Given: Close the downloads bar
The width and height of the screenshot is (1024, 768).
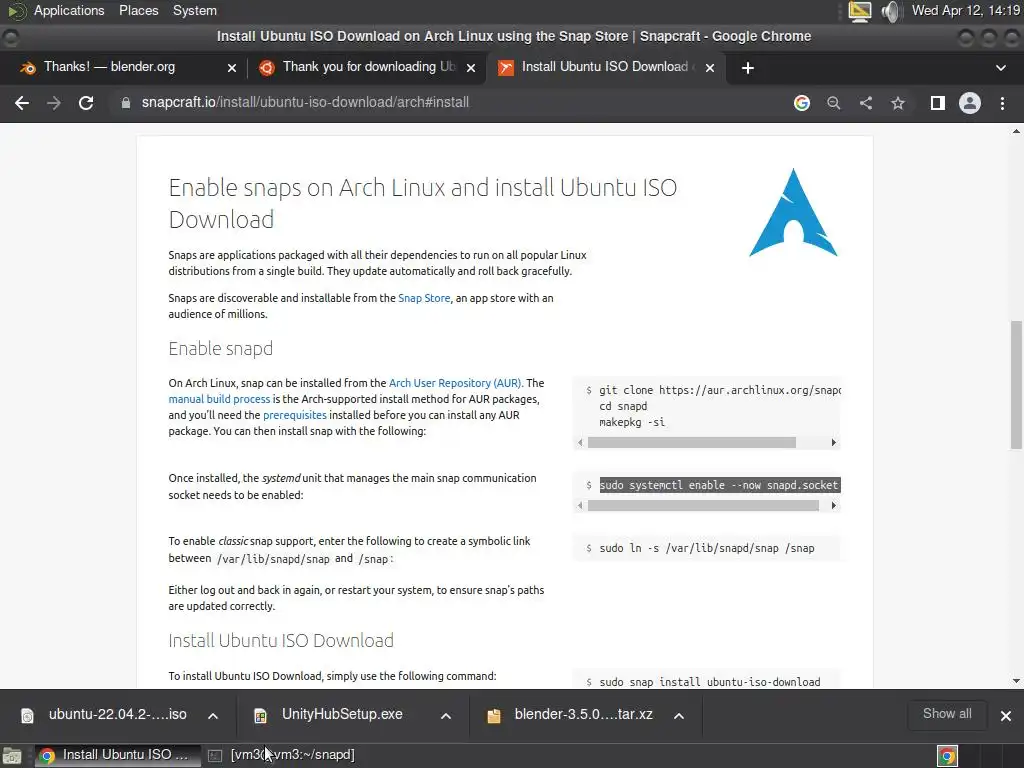Looking at the screenshot, I should point(1006,716).
